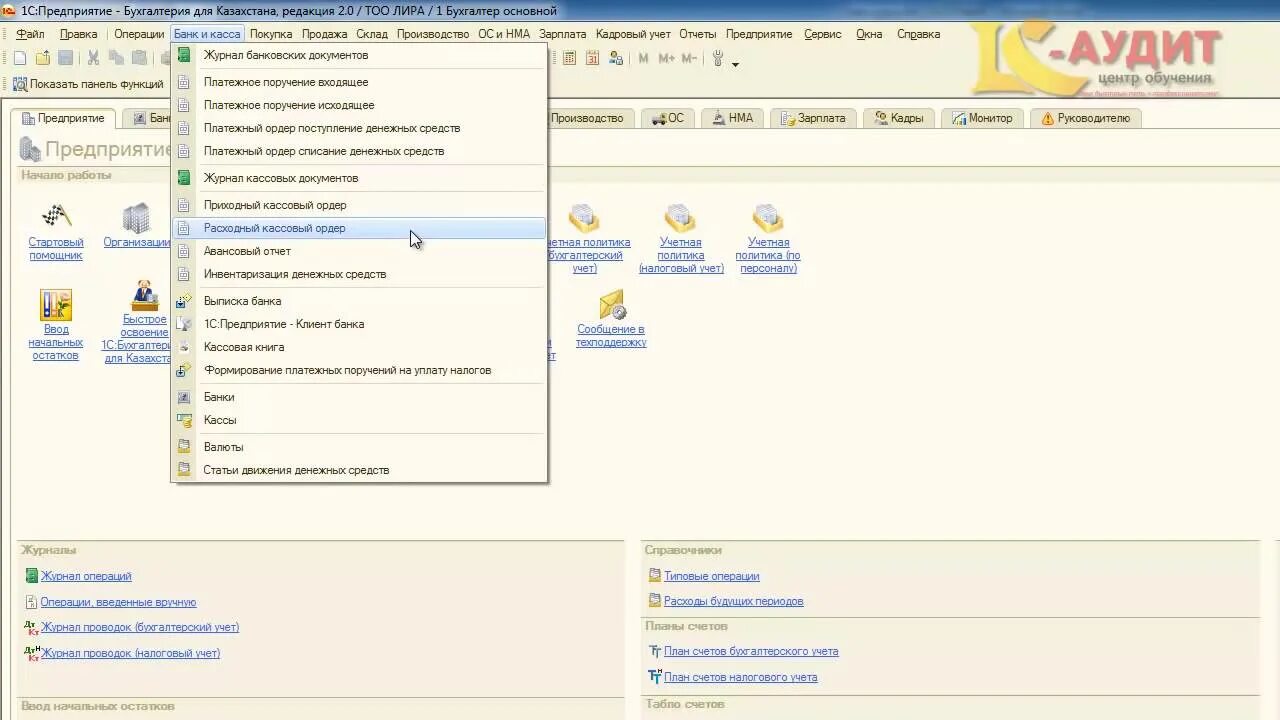Select Валюты menu item
Screen dimensions: 1280x720
[359, 447]
